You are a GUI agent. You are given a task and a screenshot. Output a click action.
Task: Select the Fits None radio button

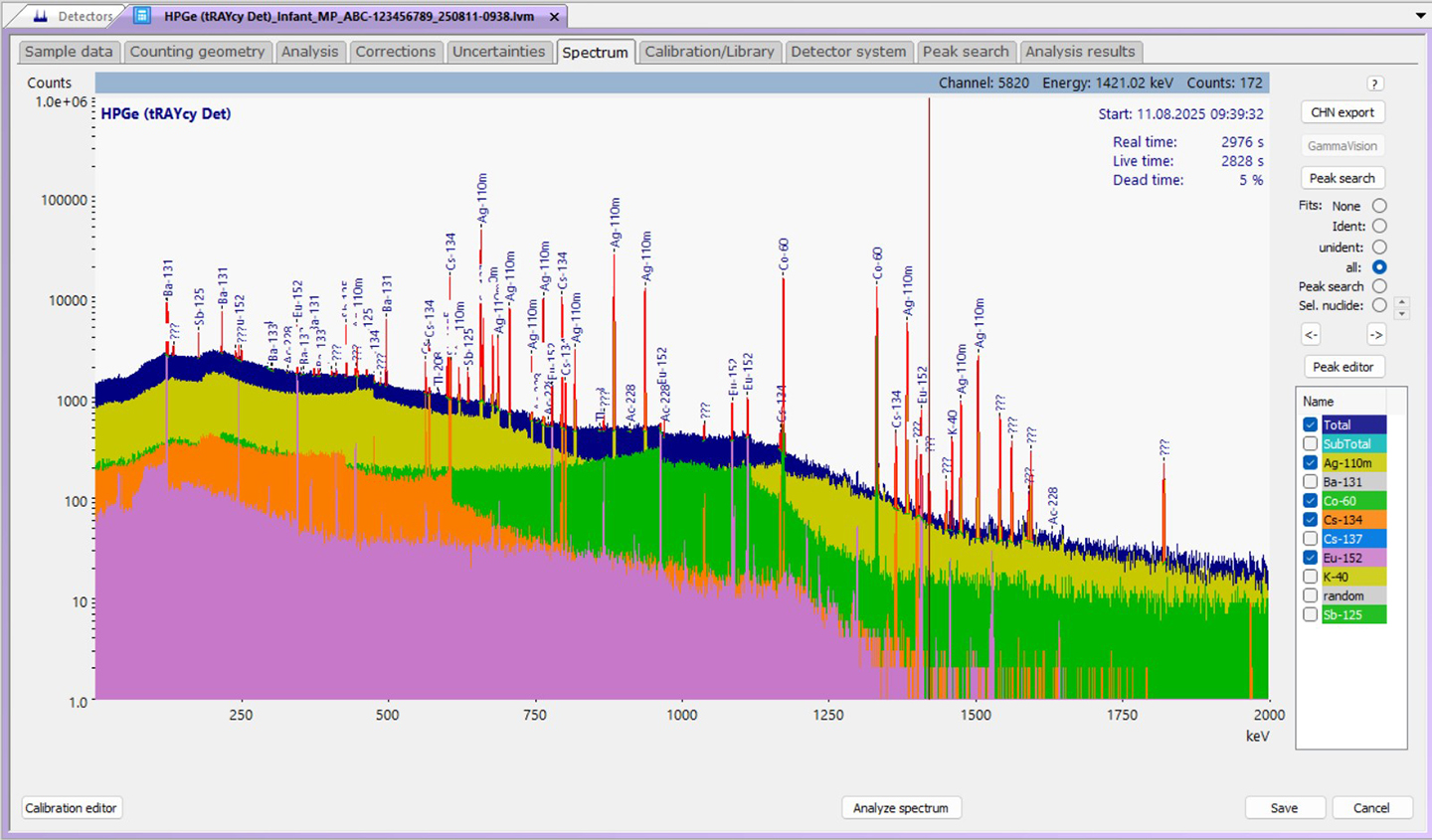pyautogui.click(x=1379, y=206)
